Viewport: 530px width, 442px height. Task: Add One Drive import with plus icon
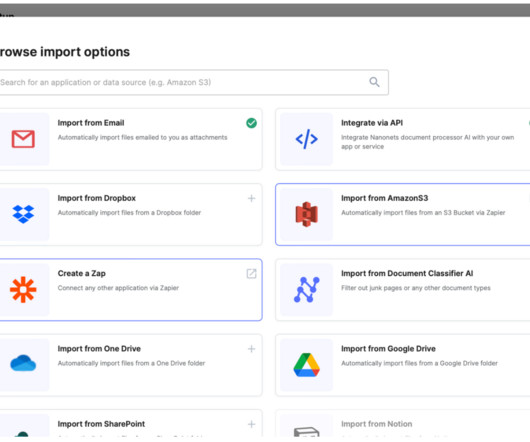[251, 349]
